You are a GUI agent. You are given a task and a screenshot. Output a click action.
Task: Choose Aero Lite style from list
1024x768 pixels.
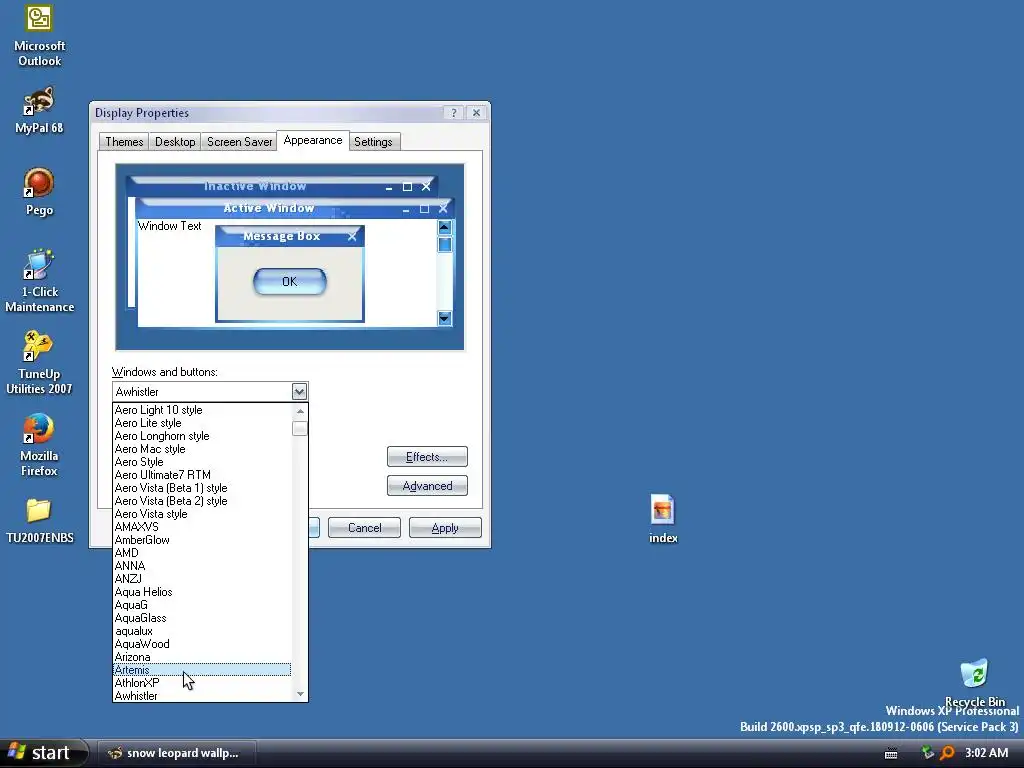(x=202, y=423)
